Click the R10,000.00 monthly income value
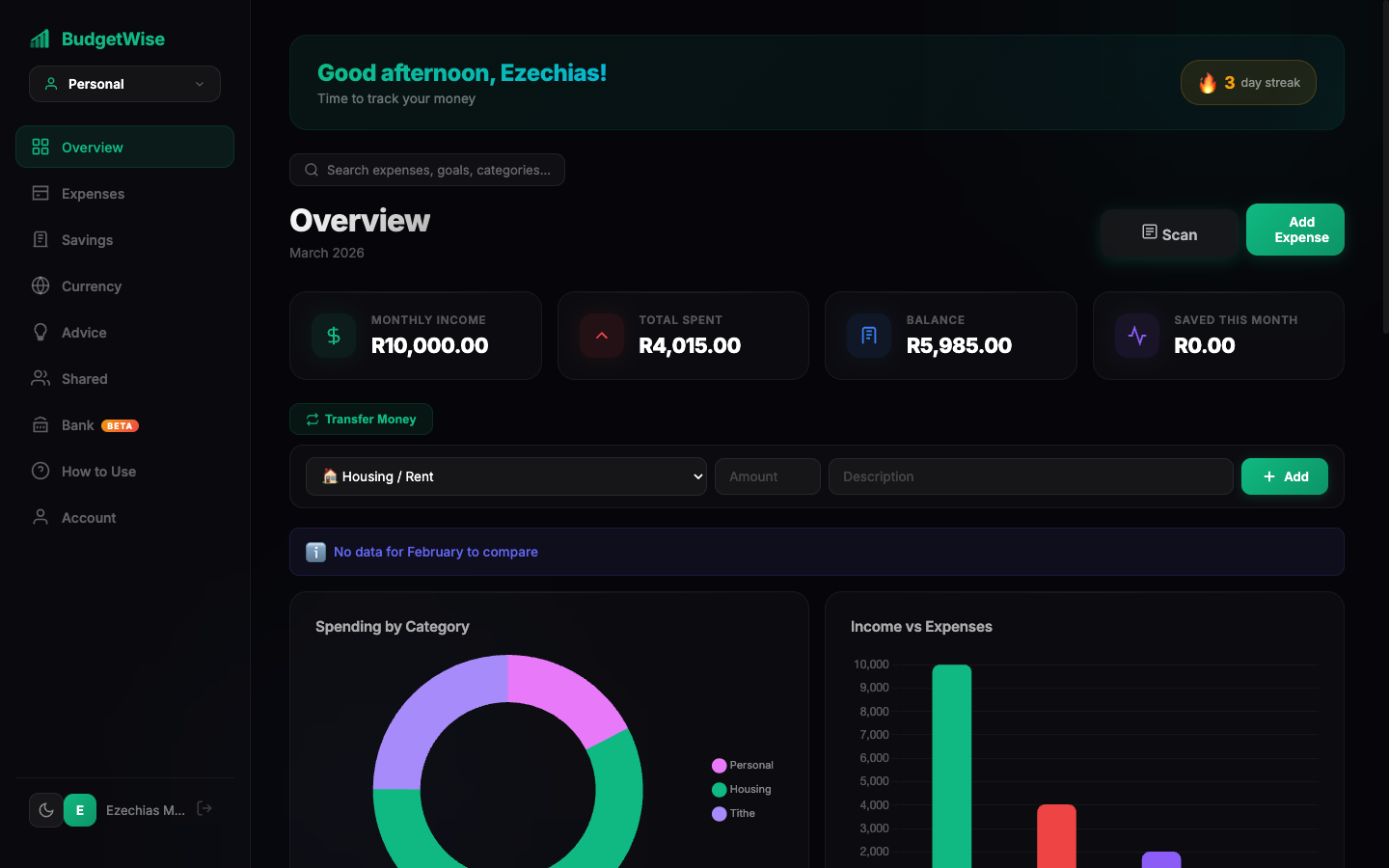 point(430,345)
